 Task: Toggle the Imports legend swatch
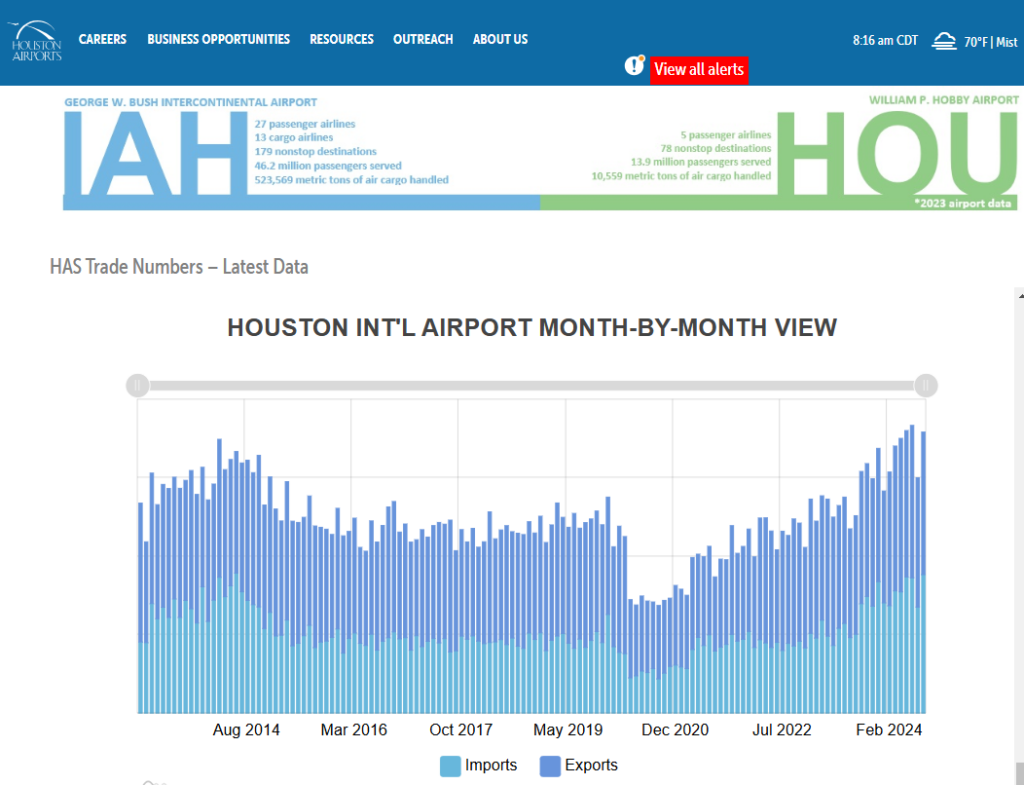coord(451,766)
